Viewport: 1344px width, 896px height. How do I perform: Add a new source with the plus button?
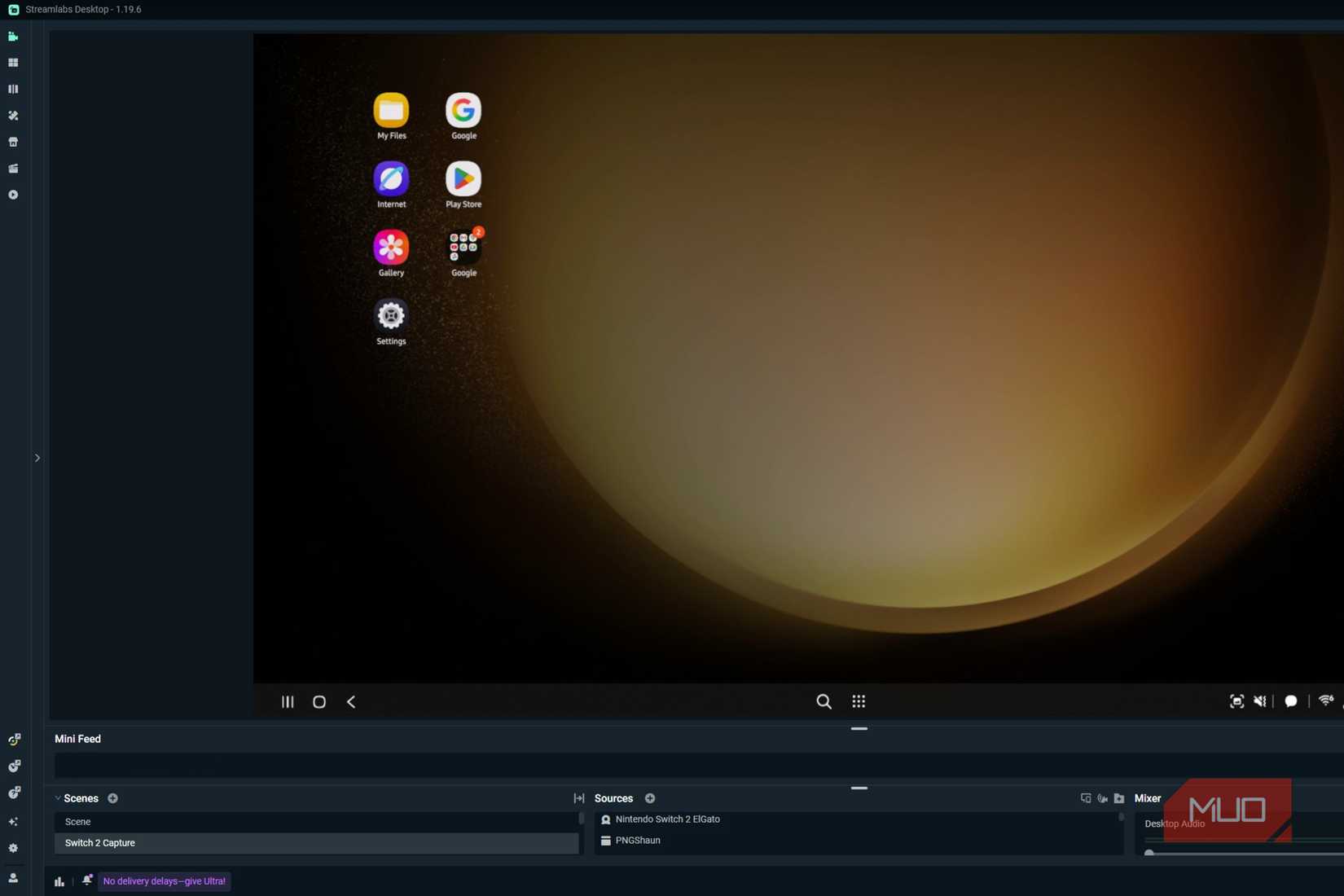pyautogui.click(x=649, y=798)
